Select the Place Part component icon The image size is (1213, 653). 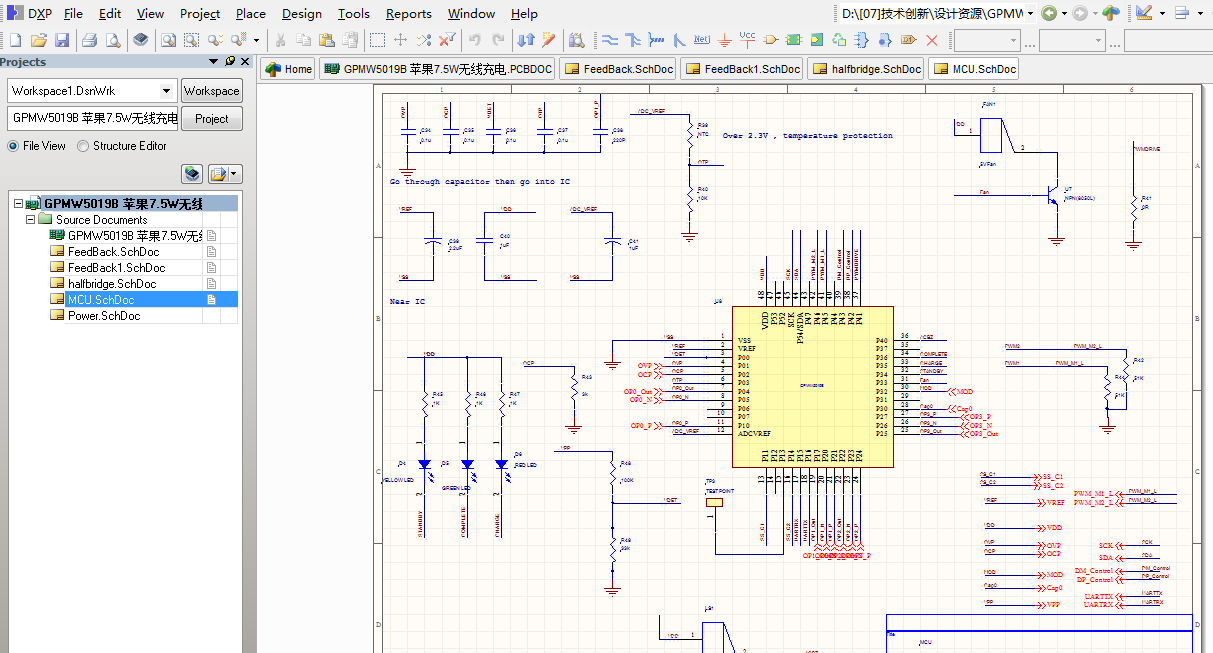pyautogui.click(x=771, y=40)
